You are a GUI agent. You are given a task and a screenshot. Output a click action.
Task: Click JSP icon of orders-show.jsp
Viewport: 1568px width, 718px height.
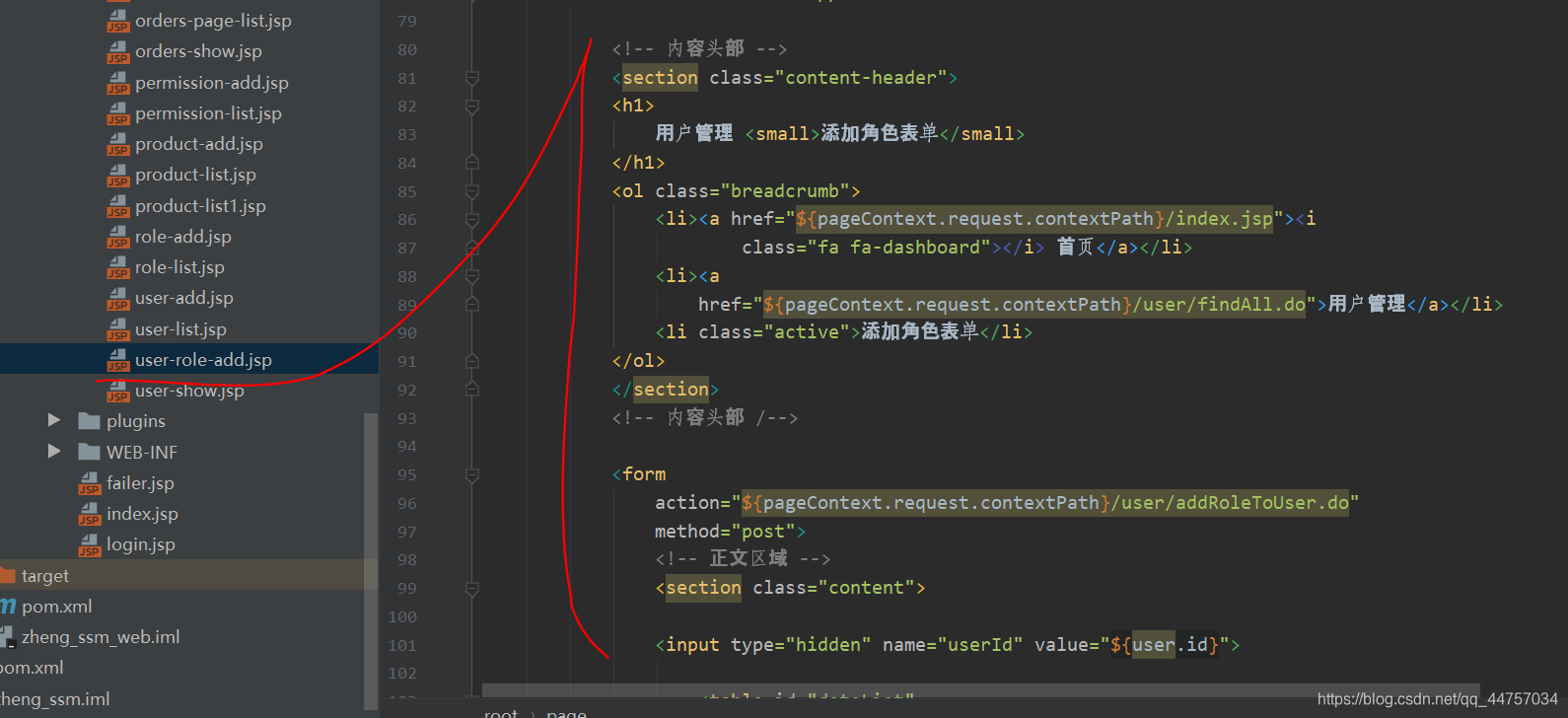118,52
